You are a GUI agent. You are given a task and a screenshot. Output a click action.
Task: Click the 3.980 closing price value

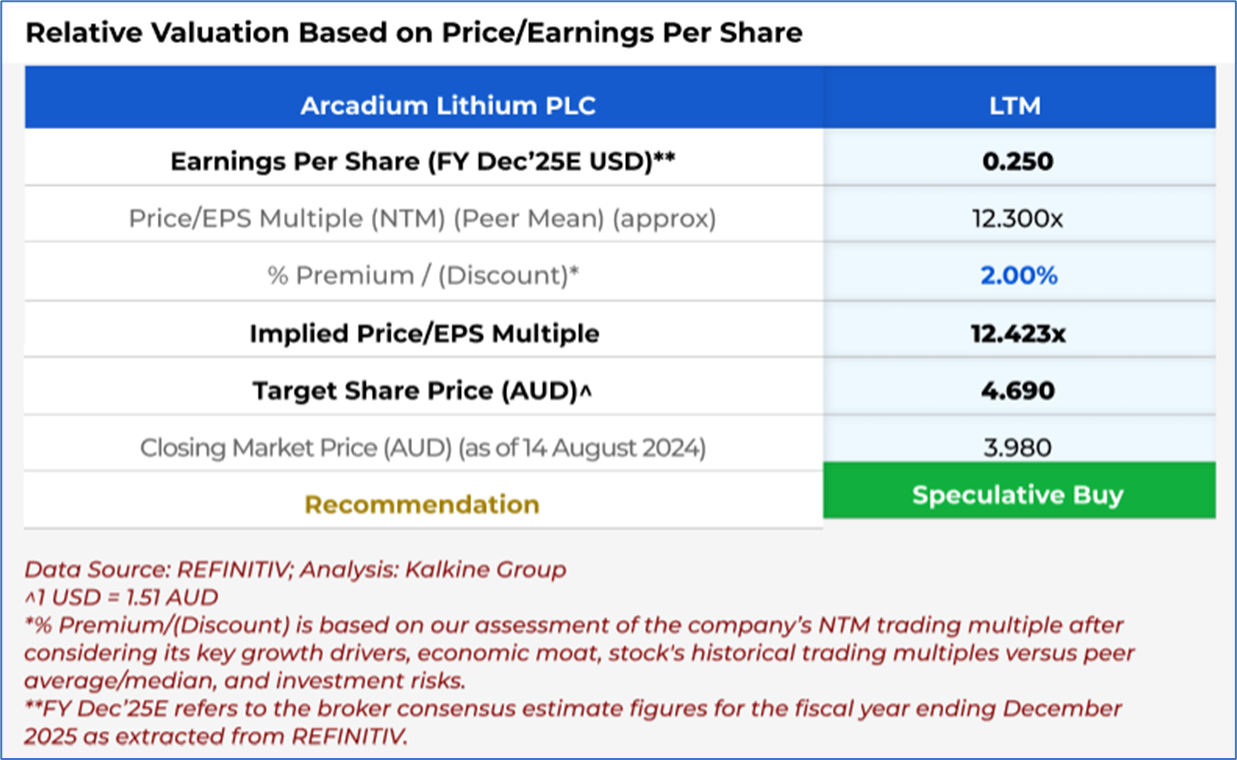1017,448
